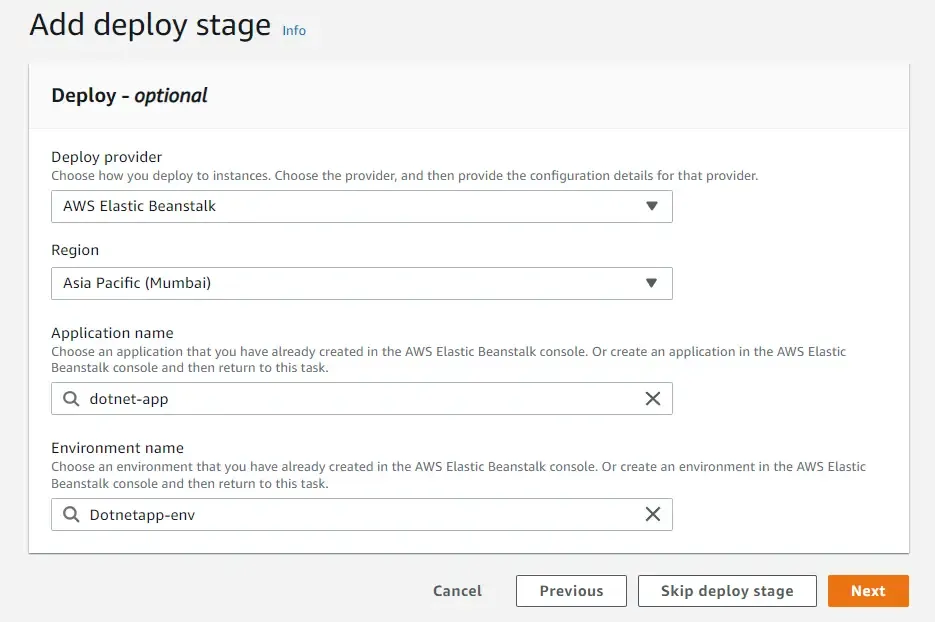This screenshot has height=622, width=935.
Task: Click the Region dropdown arrow
Action: click(652, 283)
